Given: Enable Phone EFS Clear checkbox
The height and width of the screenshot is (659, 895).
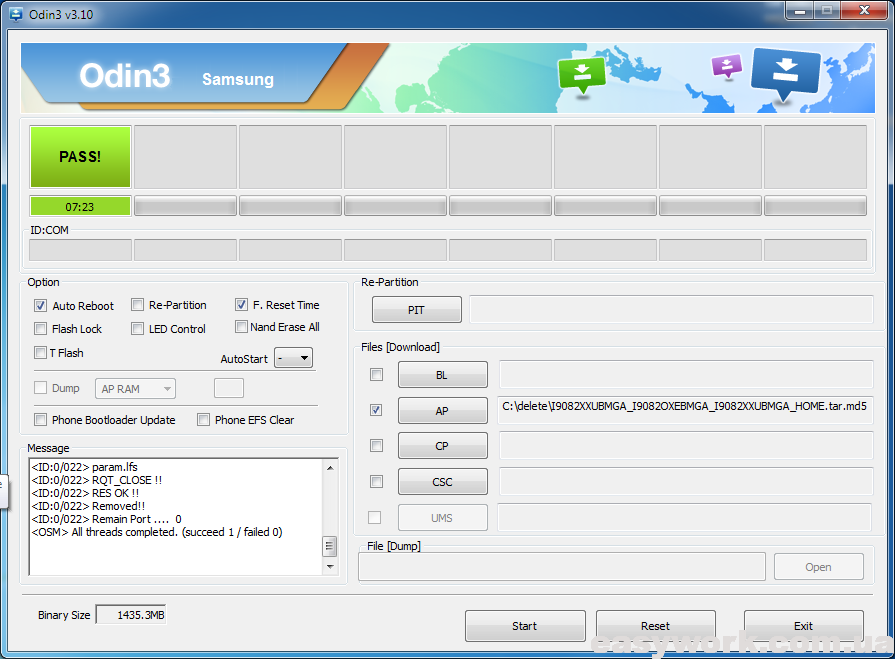Looking at the screenshot, I should 203,420.
